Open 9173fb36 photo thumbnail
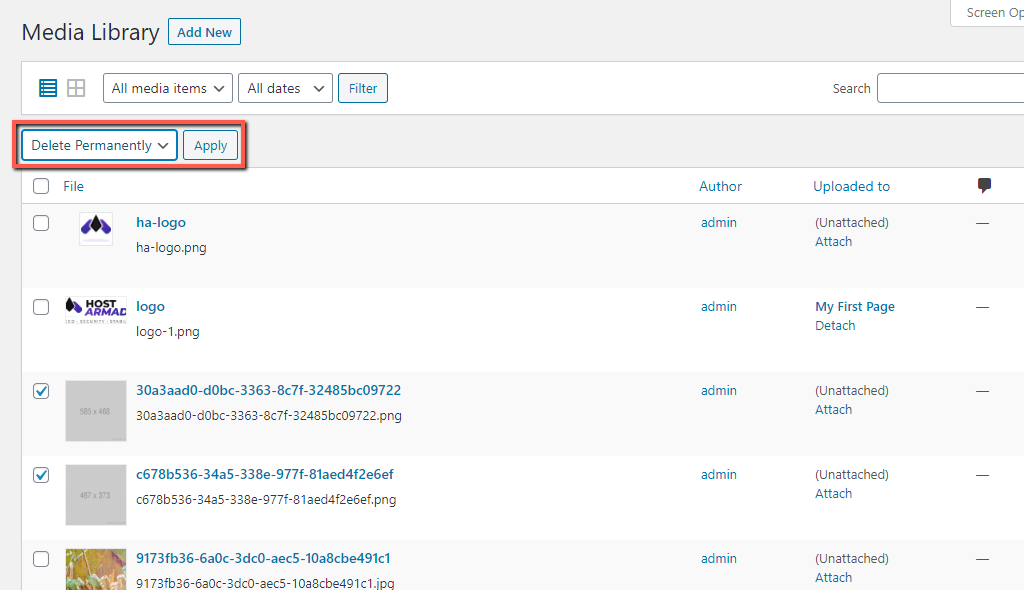 click(96, 569)
